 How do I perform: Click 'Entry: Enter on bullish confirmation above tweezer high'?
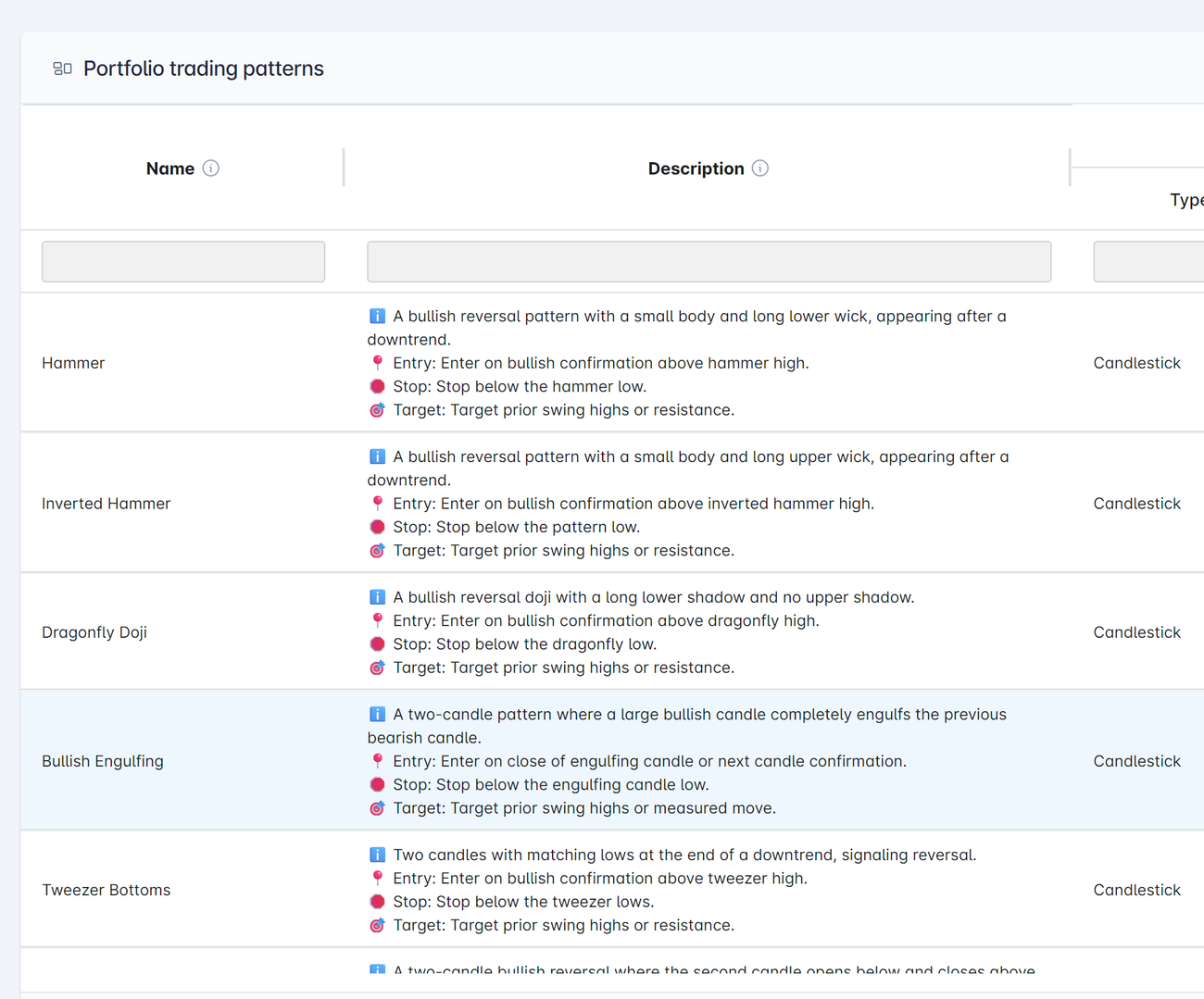[600, 879]
